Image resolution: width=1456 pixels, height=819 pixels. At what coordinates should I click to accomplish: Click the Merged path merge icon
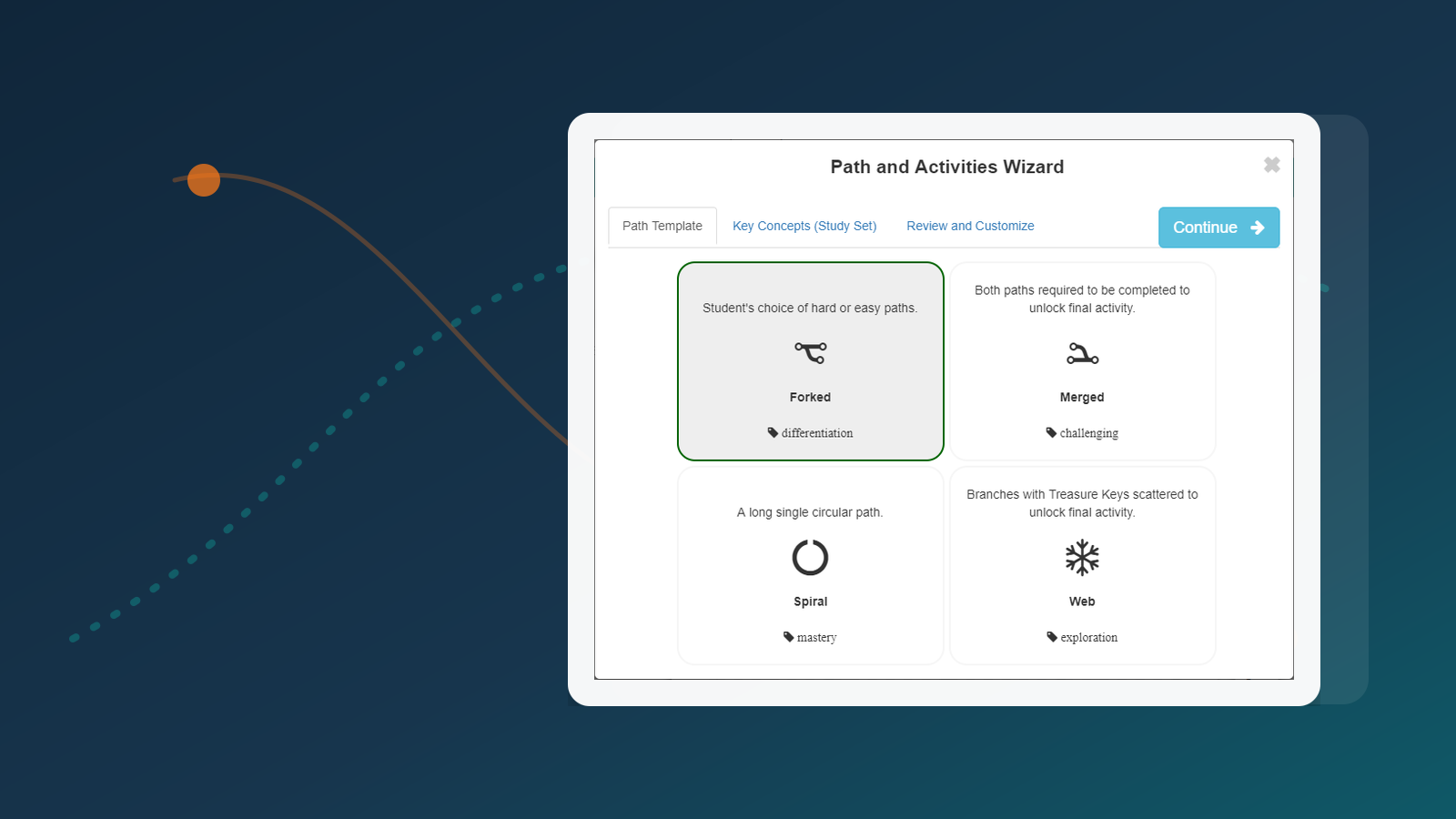point(1082,354)
